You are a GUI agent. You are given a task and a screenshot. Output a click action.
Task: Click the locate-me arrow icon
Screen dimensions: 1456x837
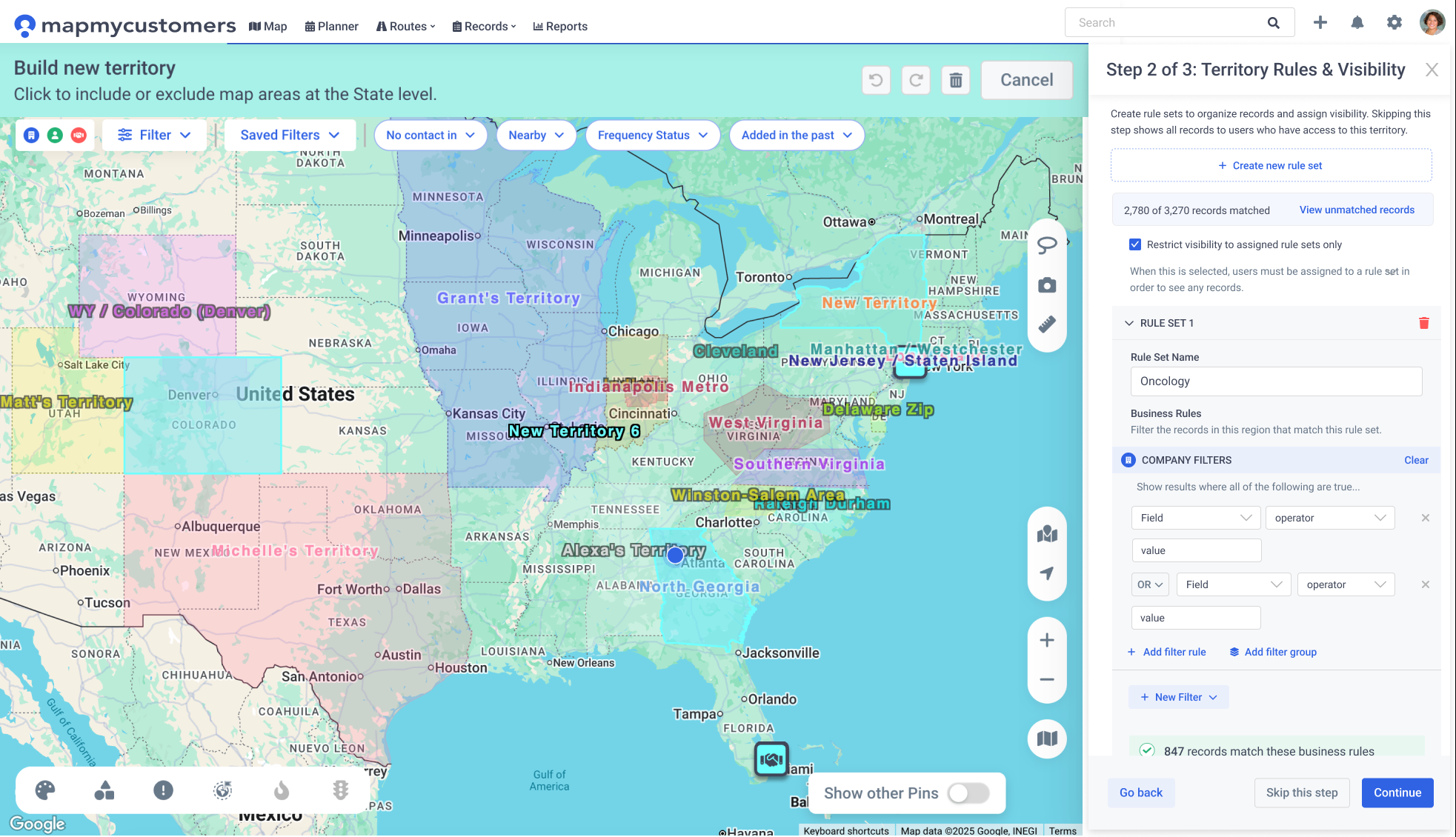click(1047, 573)
